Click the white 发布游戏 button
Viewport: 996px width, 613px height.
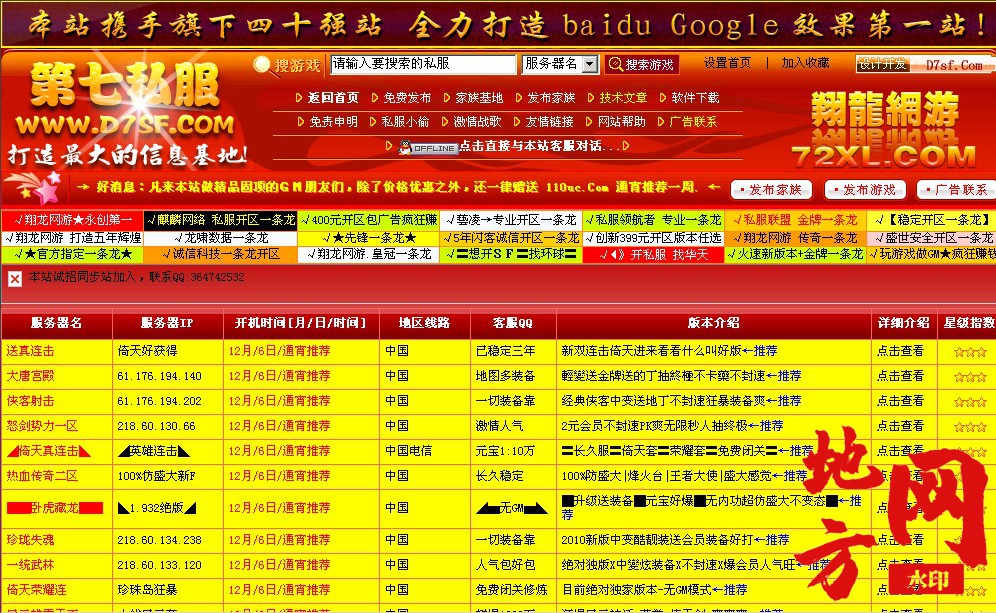point(865,190)
